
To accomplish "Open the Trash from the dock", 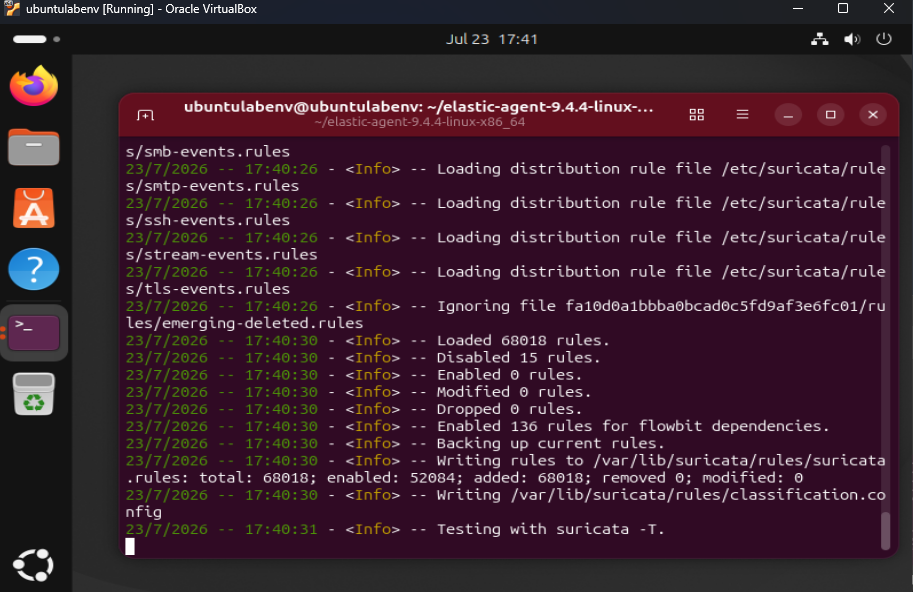I will point(34,395).
